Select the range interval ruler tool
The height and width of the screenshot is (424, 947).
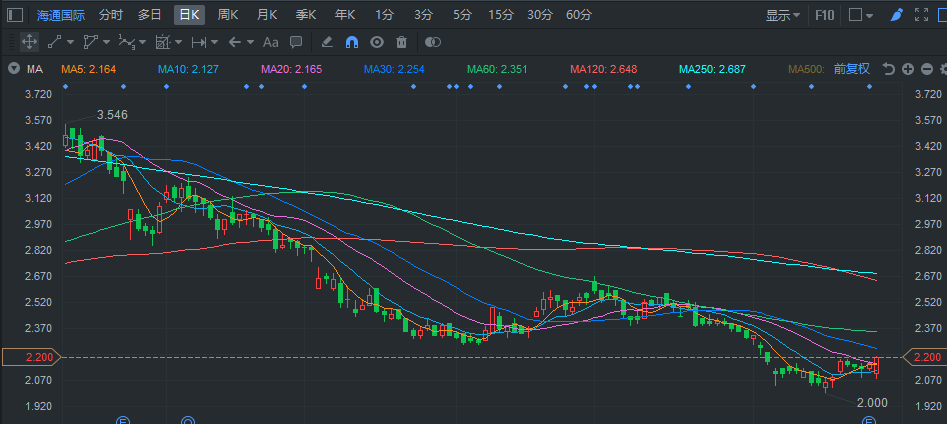pyautogui.click(x=199, y=42)
